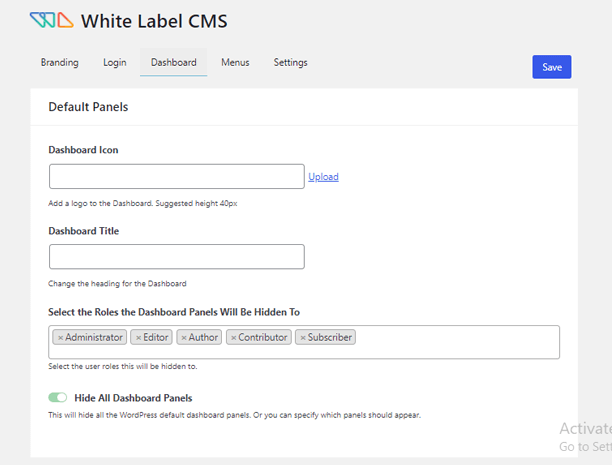Go to the Menus tab
Image resolution: width=612 pixels, height=465 pixels.
235,63
